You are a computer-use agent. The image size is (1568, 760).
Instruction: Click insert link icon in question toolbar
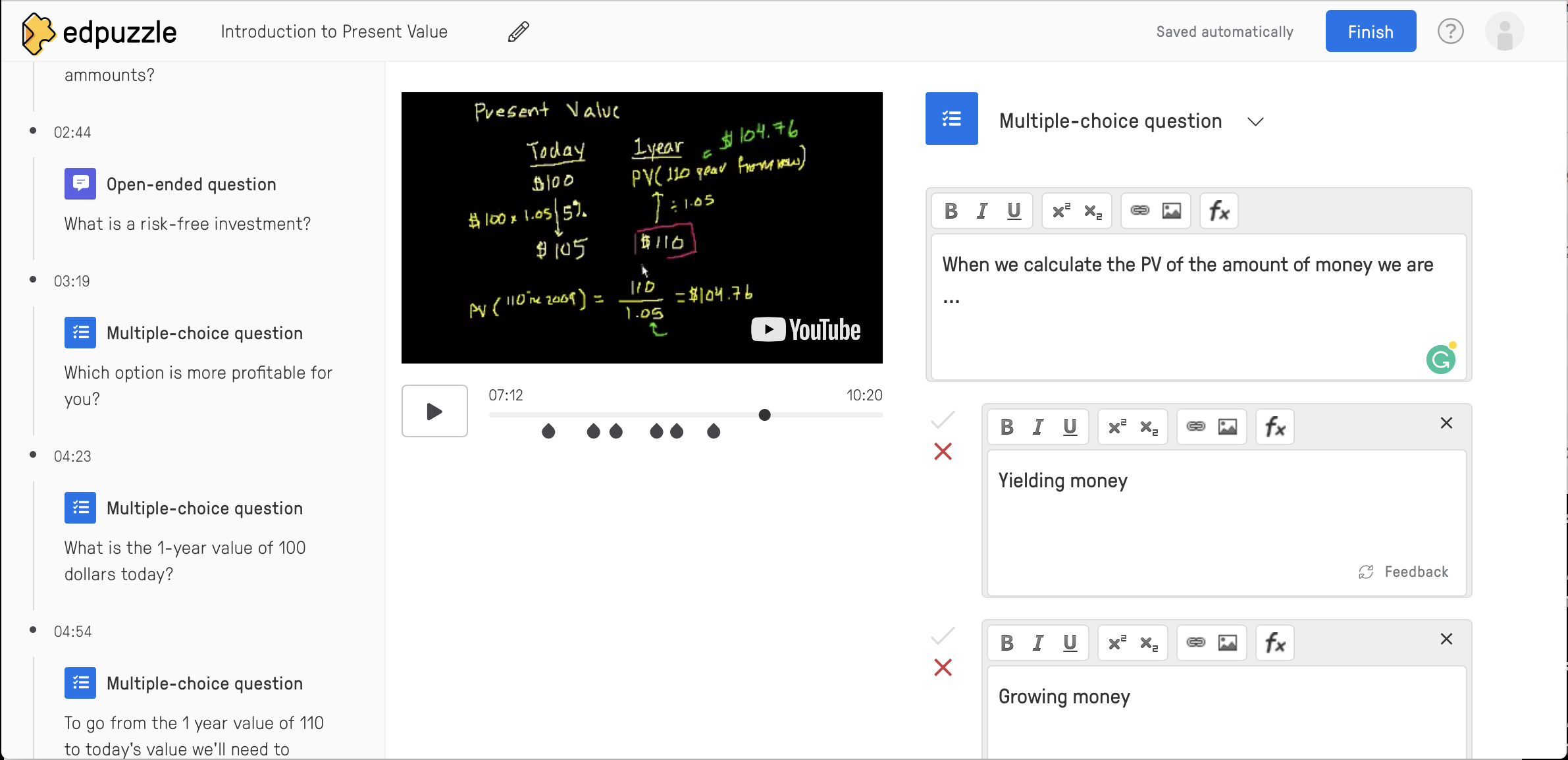point(1139,211)
